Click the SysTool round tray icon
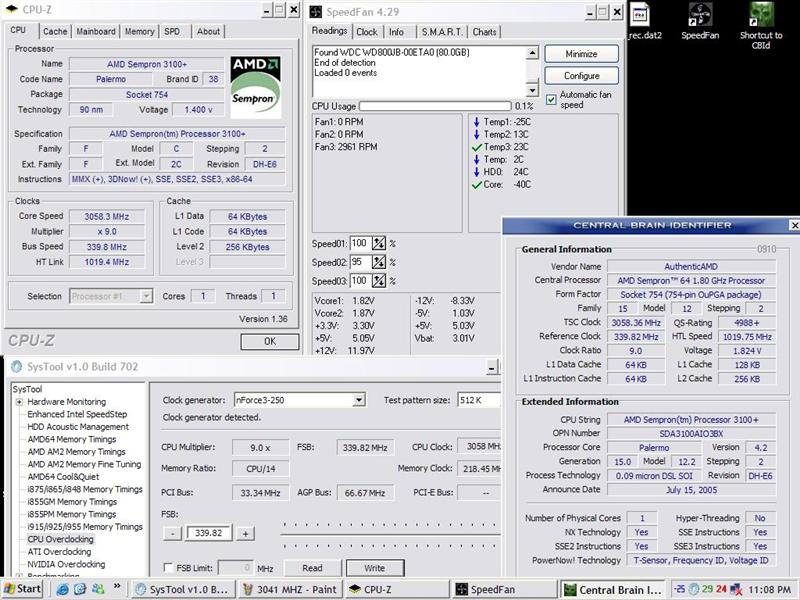The height and width of the screenshot is (600, 800). (x=694, y=589)
